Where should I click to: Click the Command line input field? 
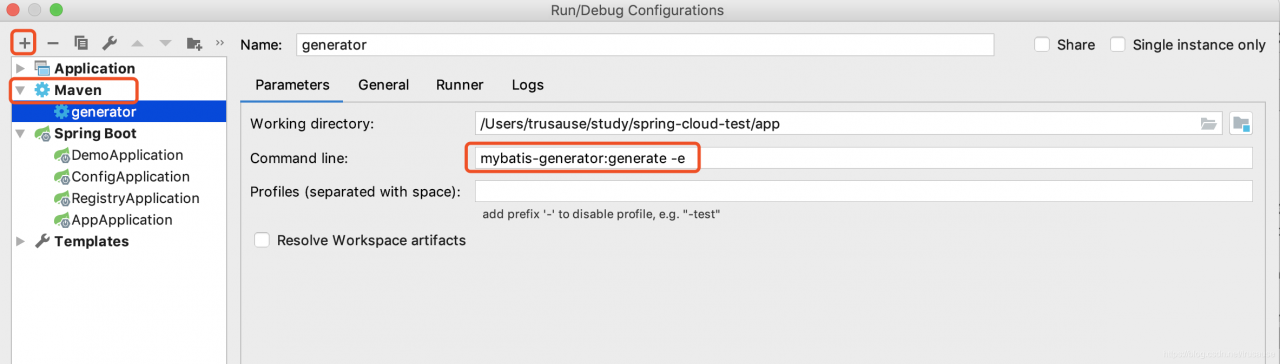[x=864, y=158]
